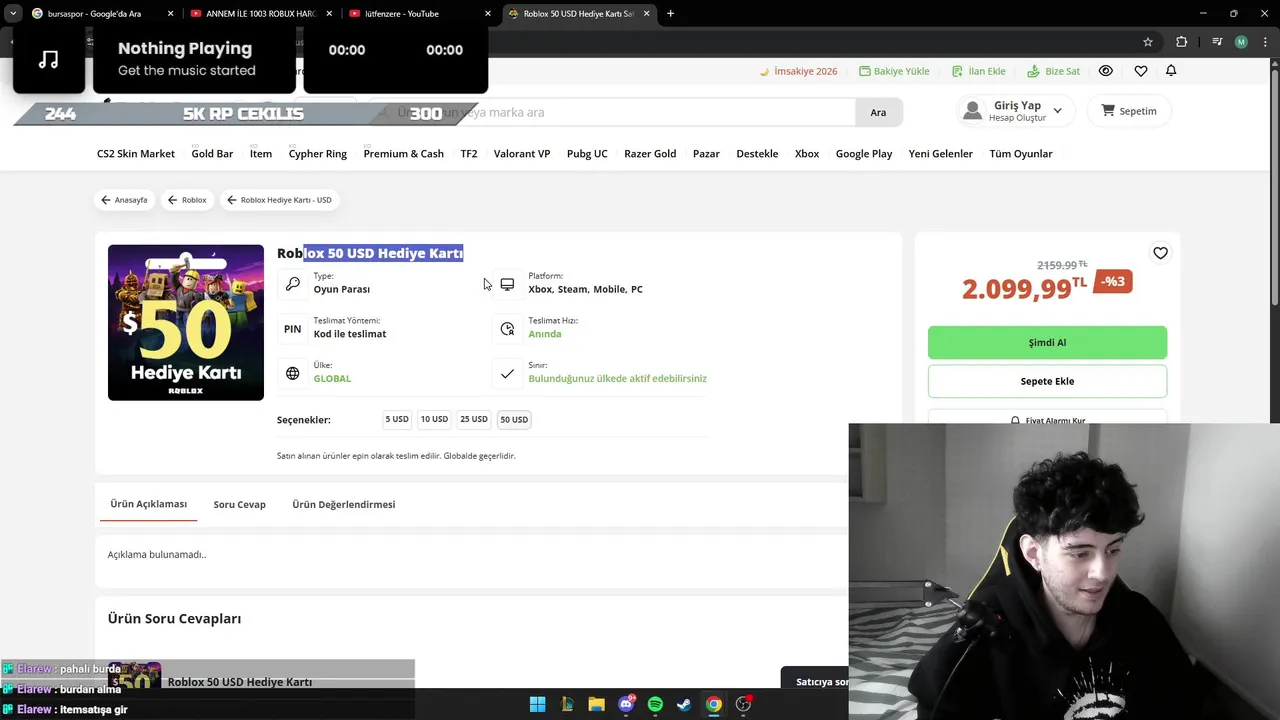Open Tüm Oyunlar menu item

click(1021, 153)
